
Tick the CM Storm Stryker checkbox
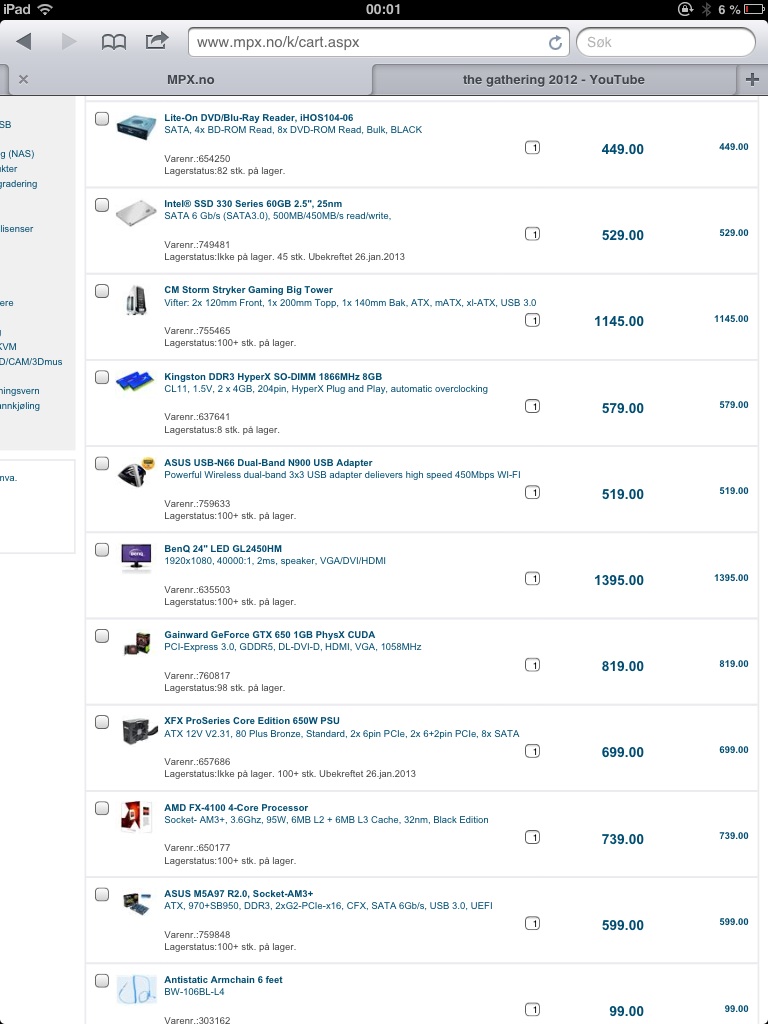[102, 291]
